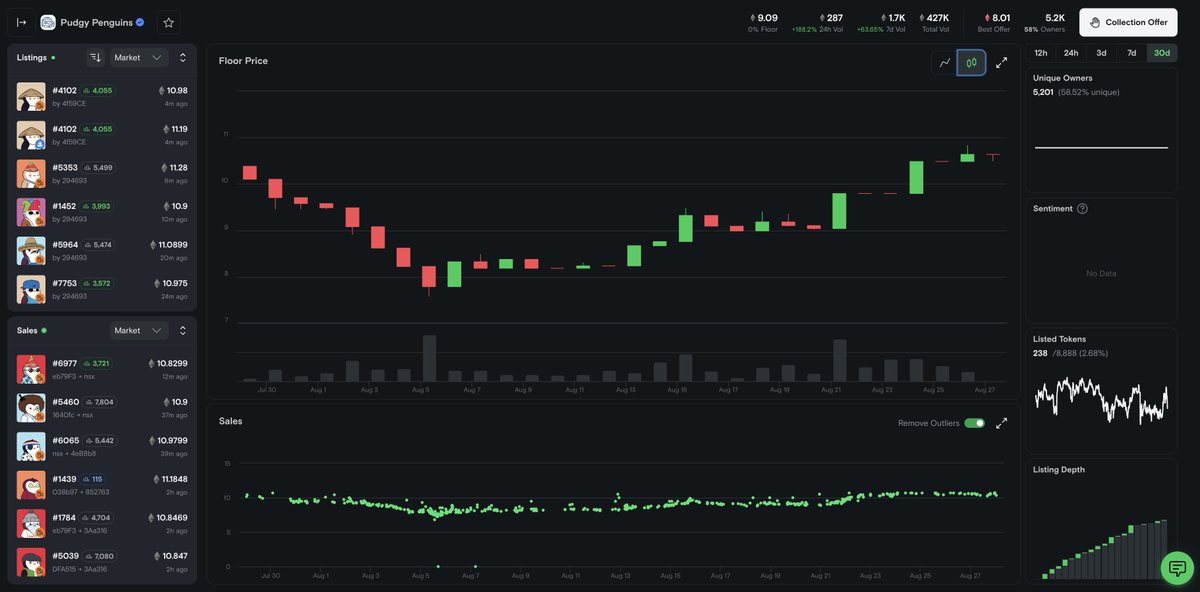Click the Pudgy Penguins collection logo

point(48,22)
